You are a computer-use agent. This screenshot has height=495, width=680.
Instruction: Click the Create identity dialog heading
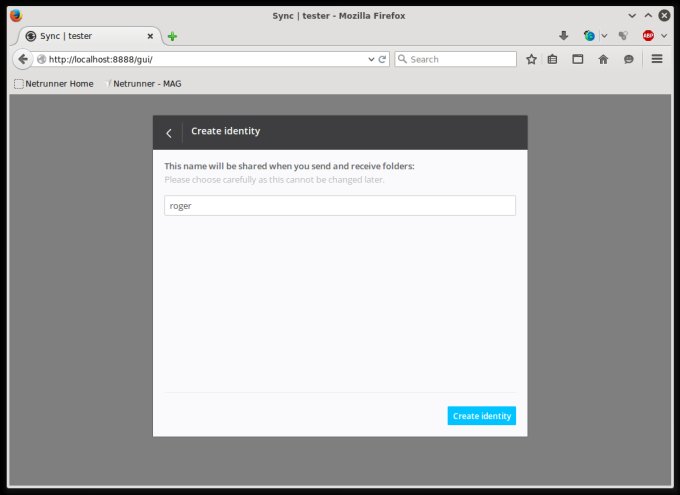(x=226, y=131)
